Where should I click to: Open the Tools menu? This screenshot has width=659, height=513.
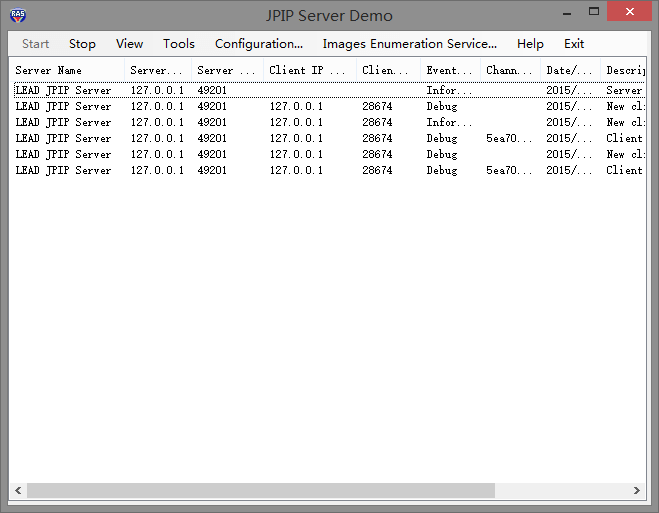click(179, 44)
